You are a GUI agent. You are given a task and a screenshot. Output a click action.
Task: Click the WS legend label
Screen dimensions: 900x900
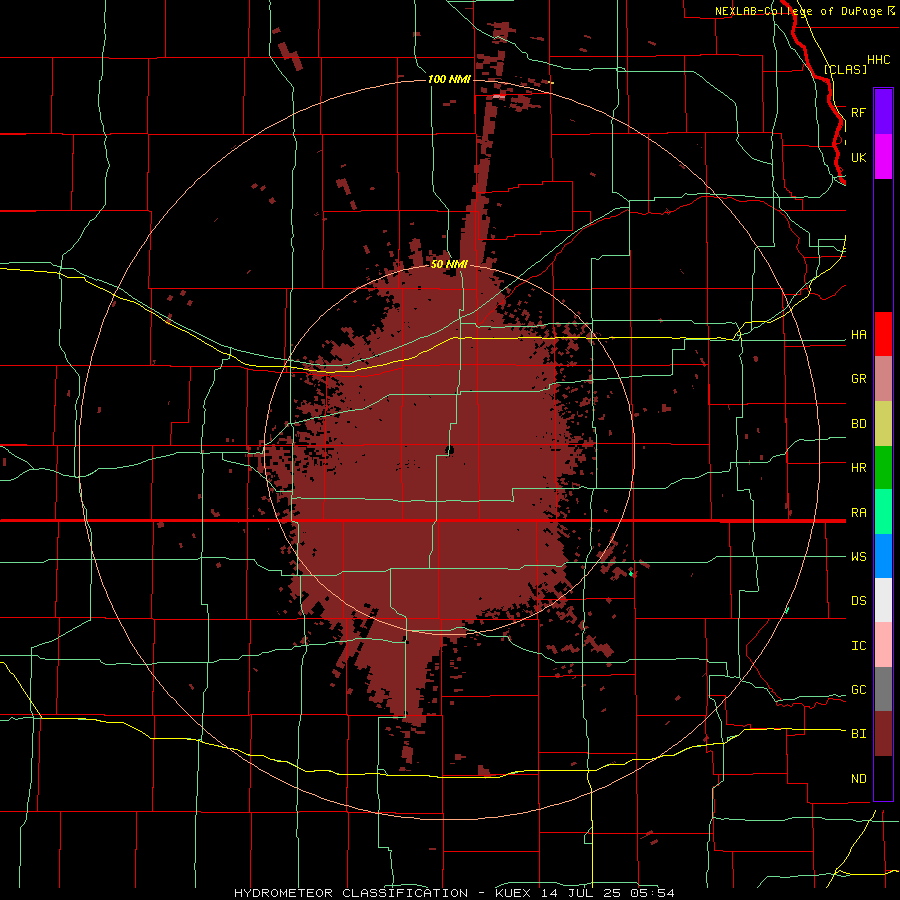click(x=858, y=557)
